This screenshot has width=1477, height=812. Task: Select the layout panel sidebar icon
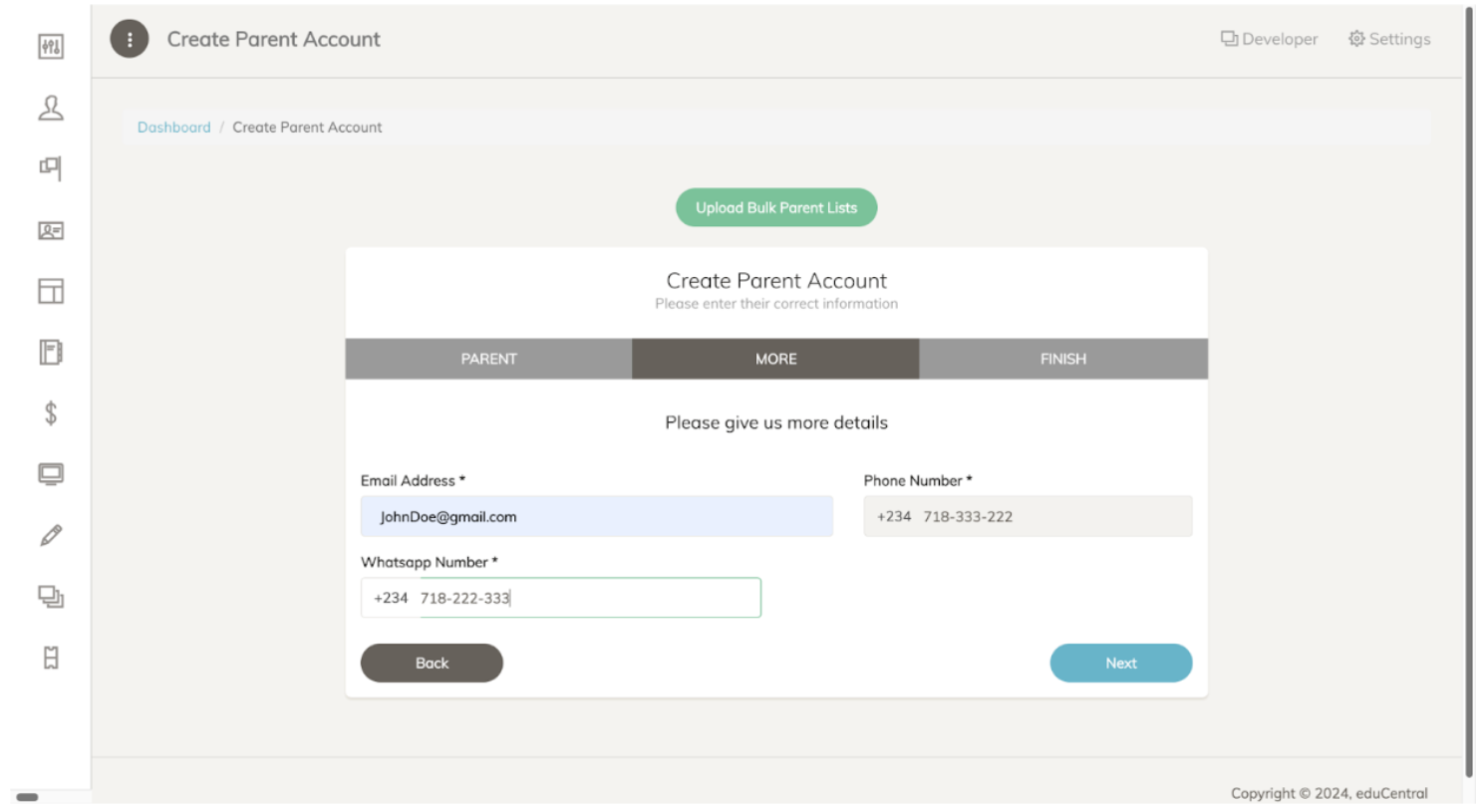(51, 291)
